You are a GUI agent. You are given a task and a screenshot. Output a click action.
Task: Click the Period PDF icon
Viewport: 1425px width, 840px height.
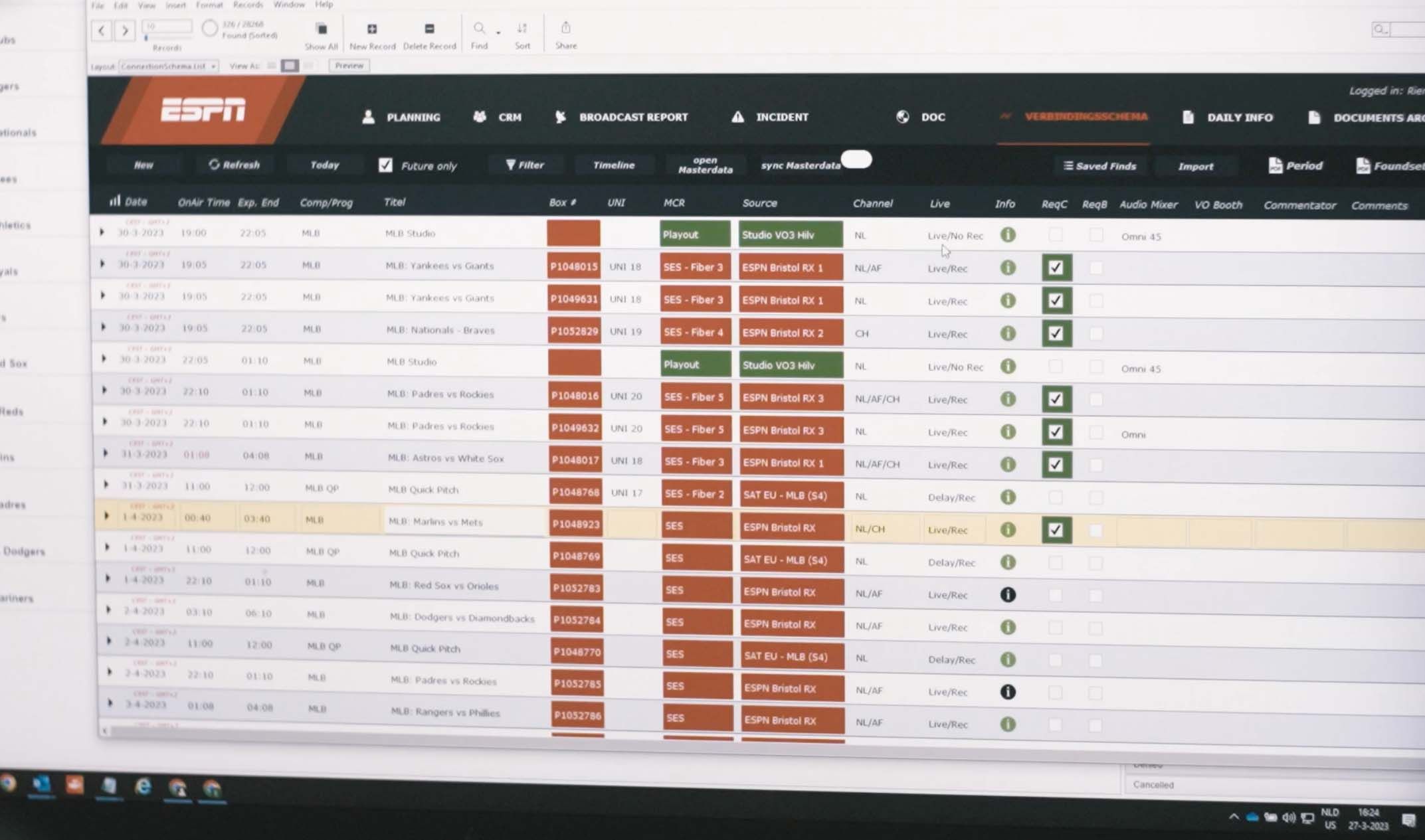point(1275,166)
